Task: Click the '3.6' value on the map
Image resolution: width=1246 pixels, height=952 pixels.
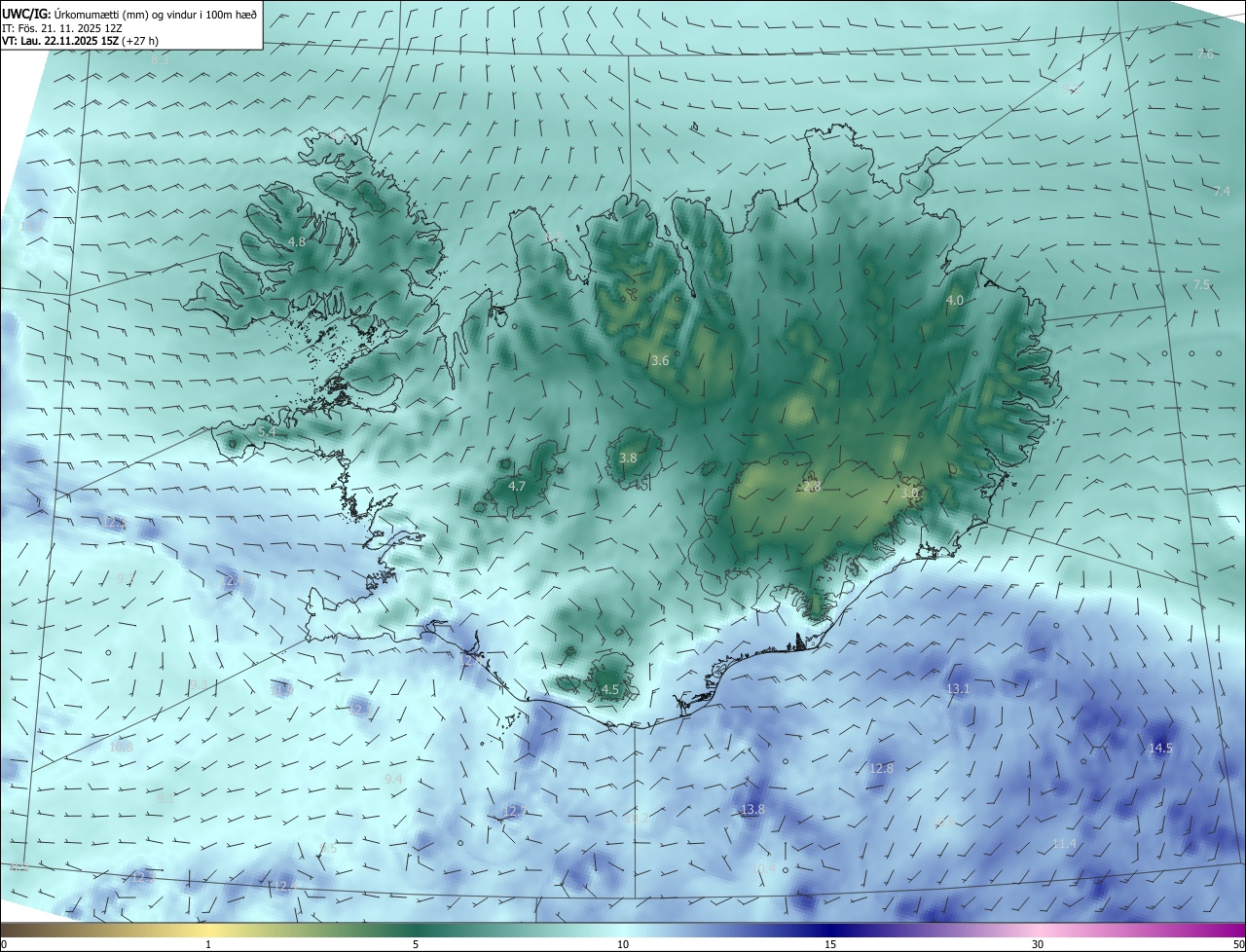Action: [x=660, y=361]
